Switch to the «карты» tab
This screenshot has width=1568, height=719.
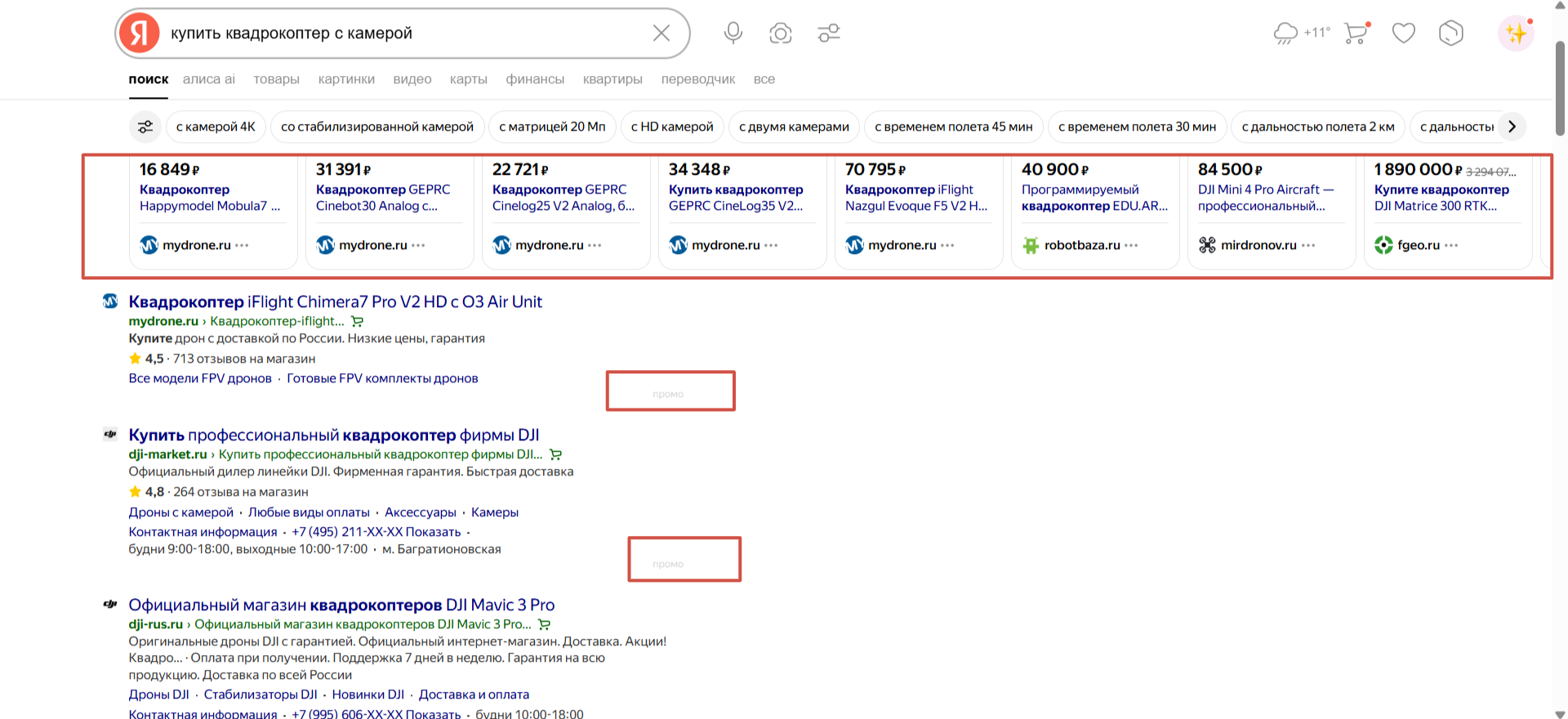pyautogui.click(x=469, y=79)
